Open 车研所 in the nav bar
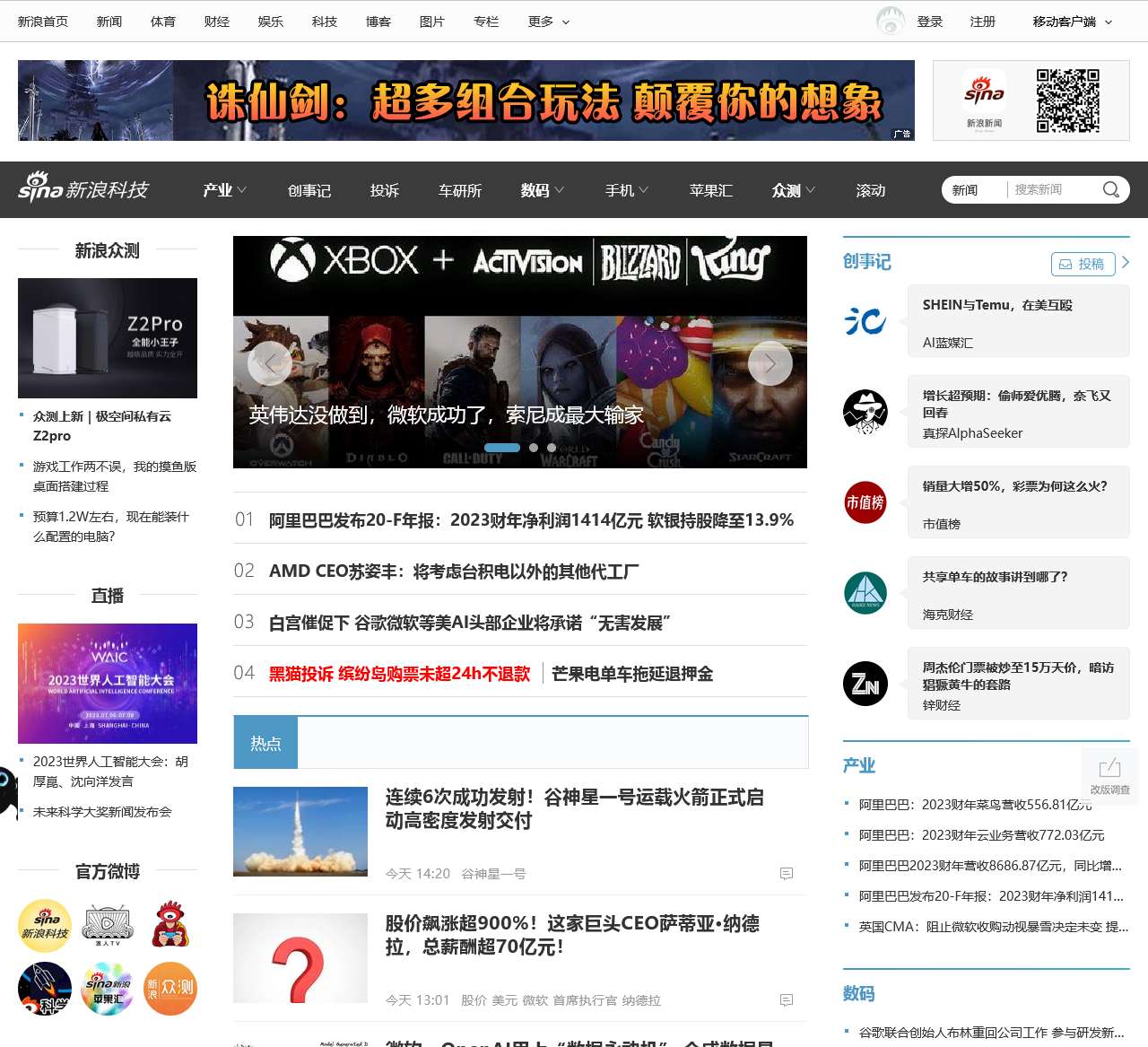The width and height of the screenshot is (1148, 1047). tap(460, 190)
